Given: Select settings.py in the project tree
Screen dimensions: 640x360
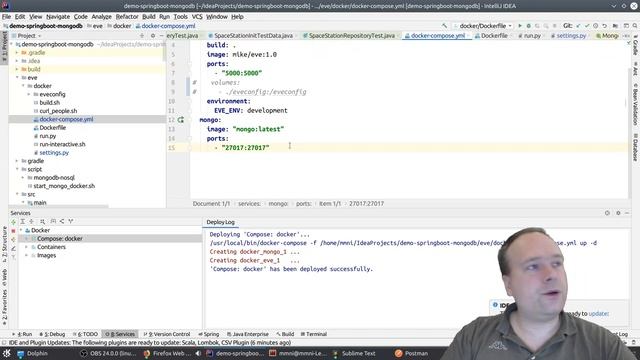Looking at the screenshot, I should [x=54, y=153].
